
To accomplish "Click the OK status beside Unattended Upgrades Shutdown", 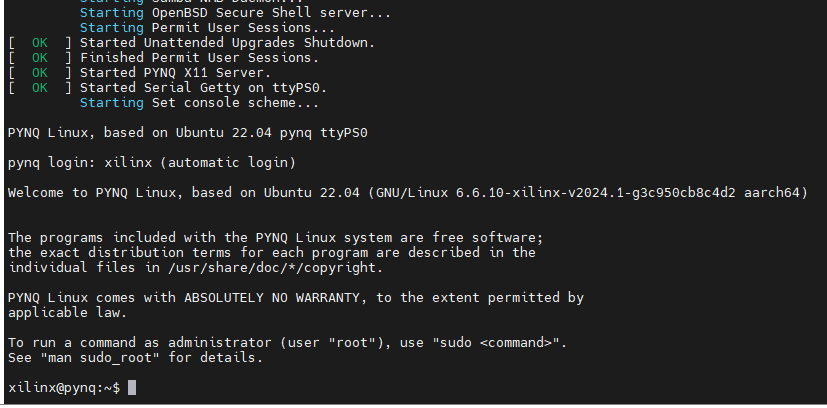I will pyautogui.click(x=39, y=43).
